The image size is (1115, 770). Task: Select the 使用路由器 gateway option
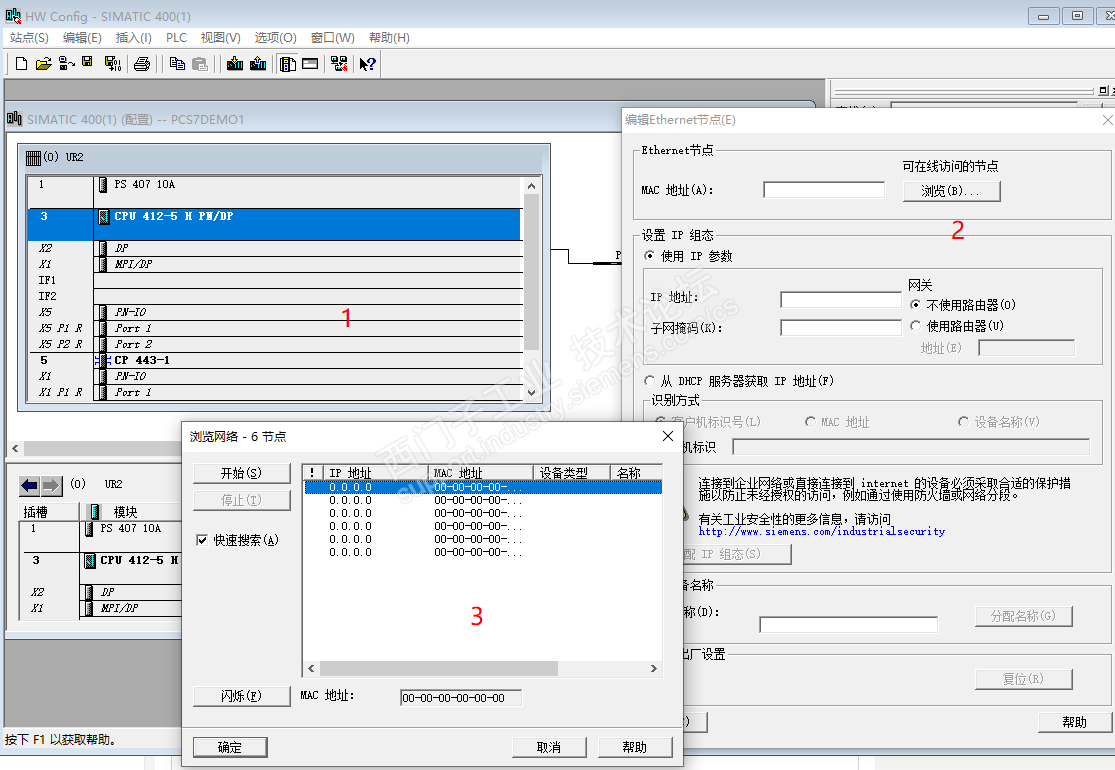915,326
